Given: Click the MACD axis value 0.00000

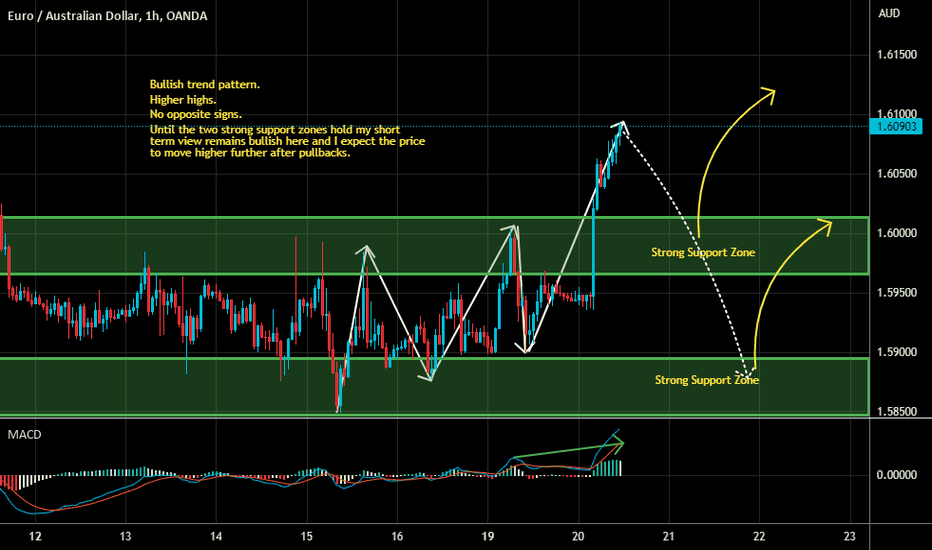Looking at the screenshot, I should (x=897, y=474).
